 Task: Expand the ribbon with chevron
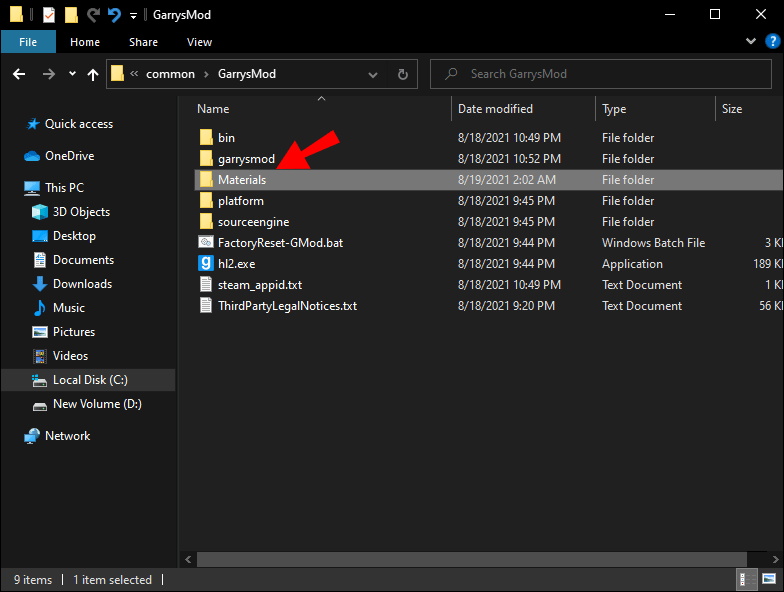click(752, 42)
